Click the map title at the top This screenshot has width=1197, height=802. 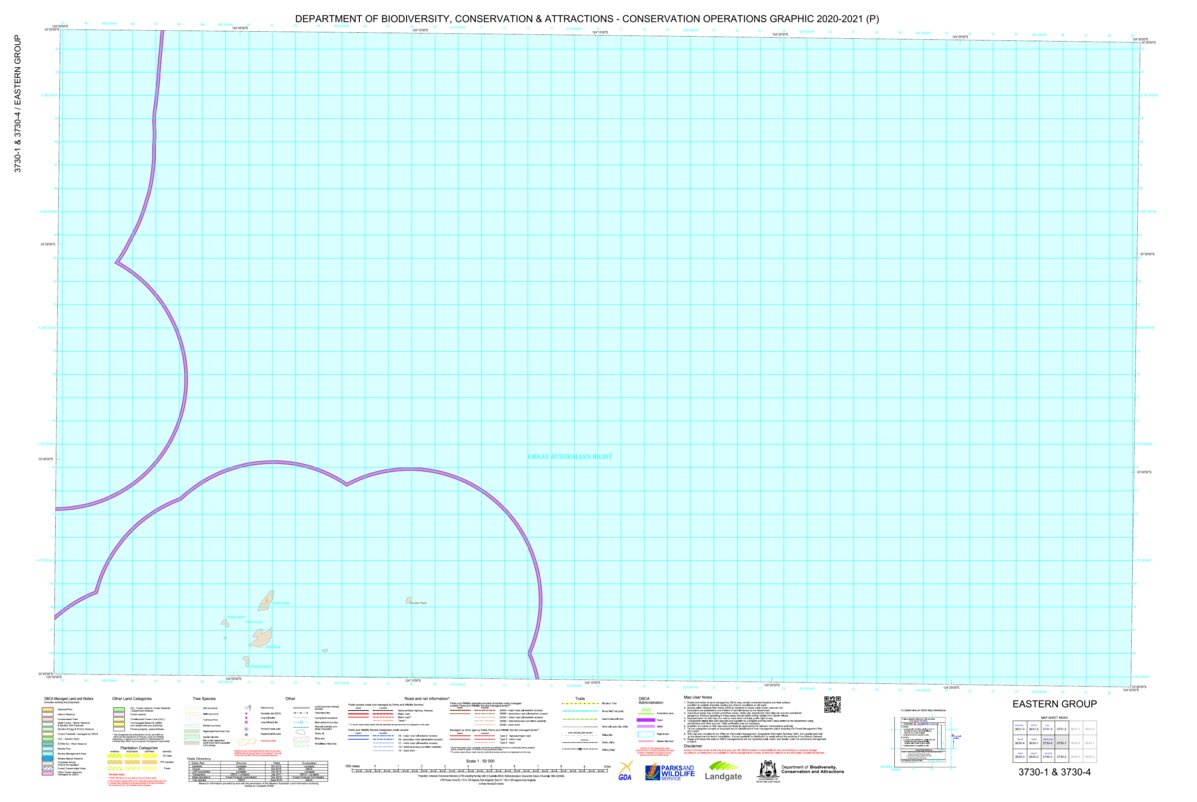click(587, 19)
